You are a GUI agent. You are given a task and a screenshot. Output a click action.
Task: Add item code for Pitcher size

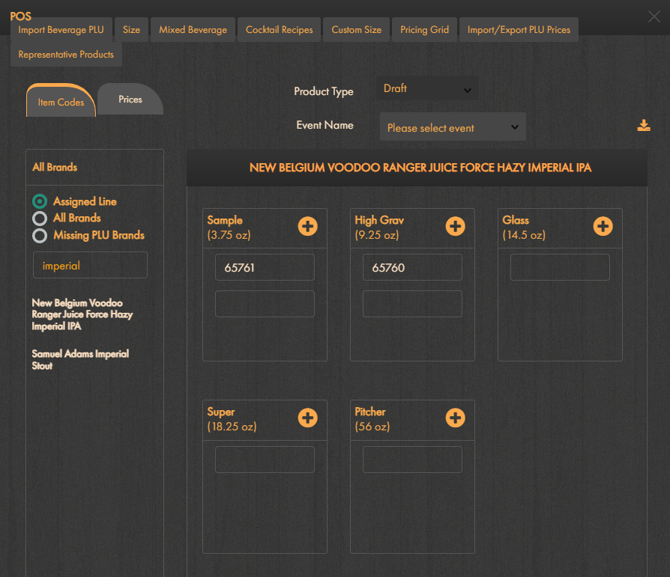click(x=455, y=418)
